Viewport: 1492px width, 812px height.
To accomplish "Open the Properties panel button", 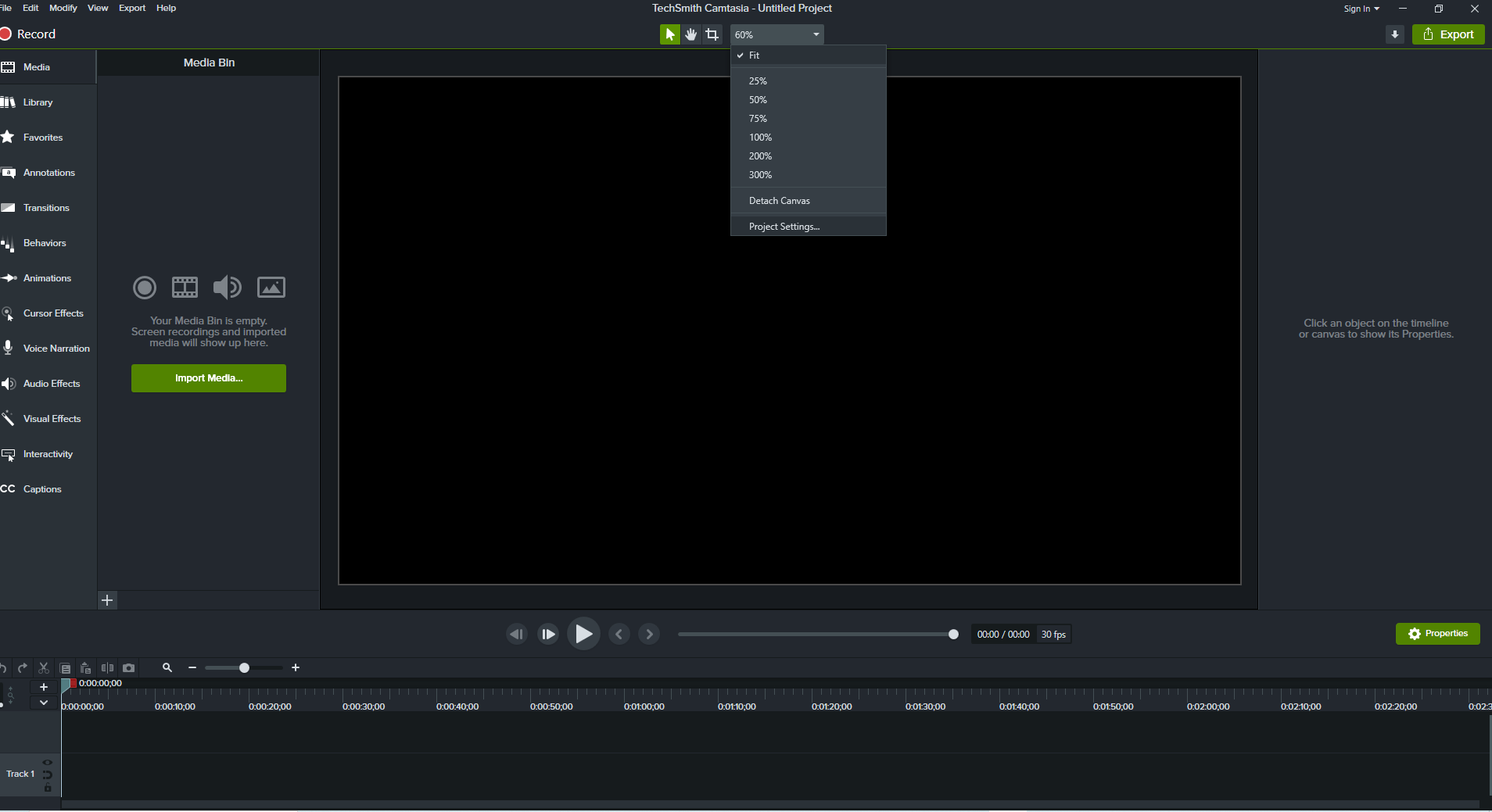I will coord(1437,634).
